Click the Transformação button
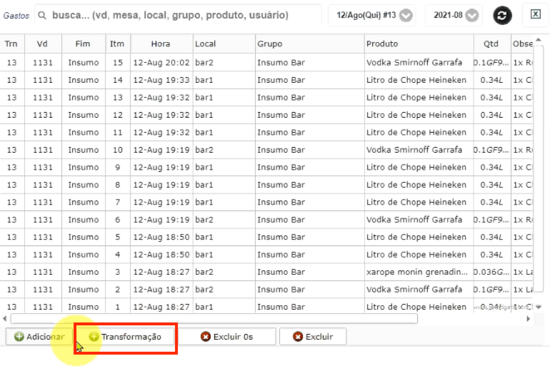Image resolution: width=550 pixels, height=371 pixels. pos(125,337)
